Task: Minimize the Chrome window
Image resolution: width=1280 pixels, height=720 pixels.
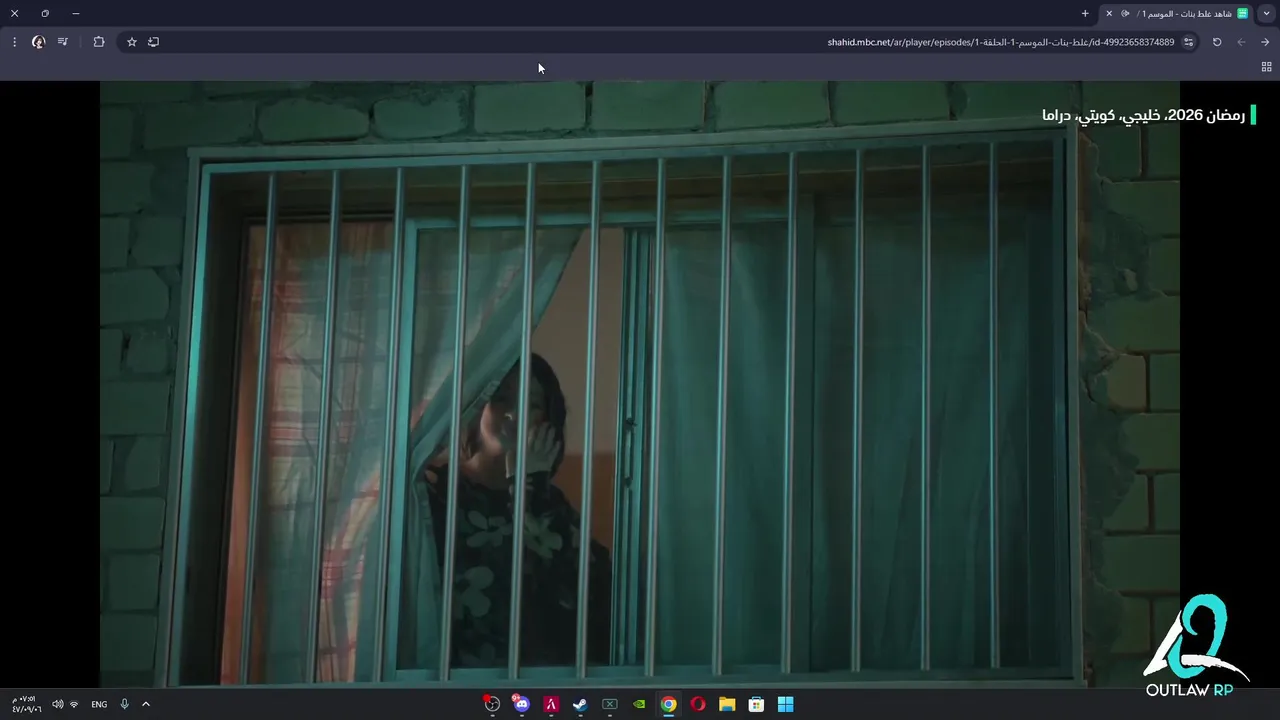Action: 76,13
